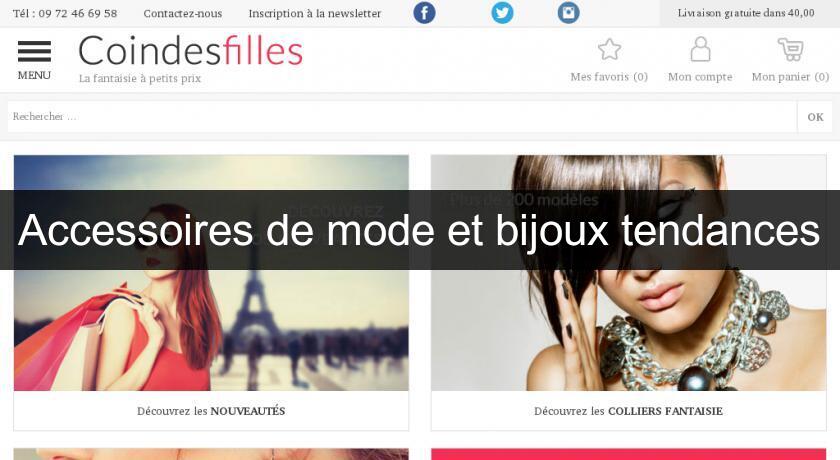Click the favorites star icon

(609, 49)
